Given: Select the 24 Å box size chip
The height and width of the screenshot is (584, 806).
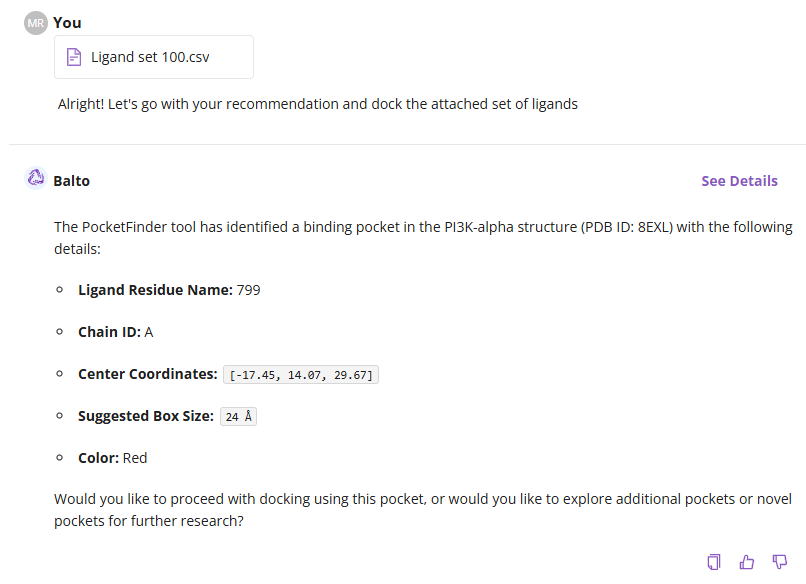Looking at the screenshot, I should (238, 417).
